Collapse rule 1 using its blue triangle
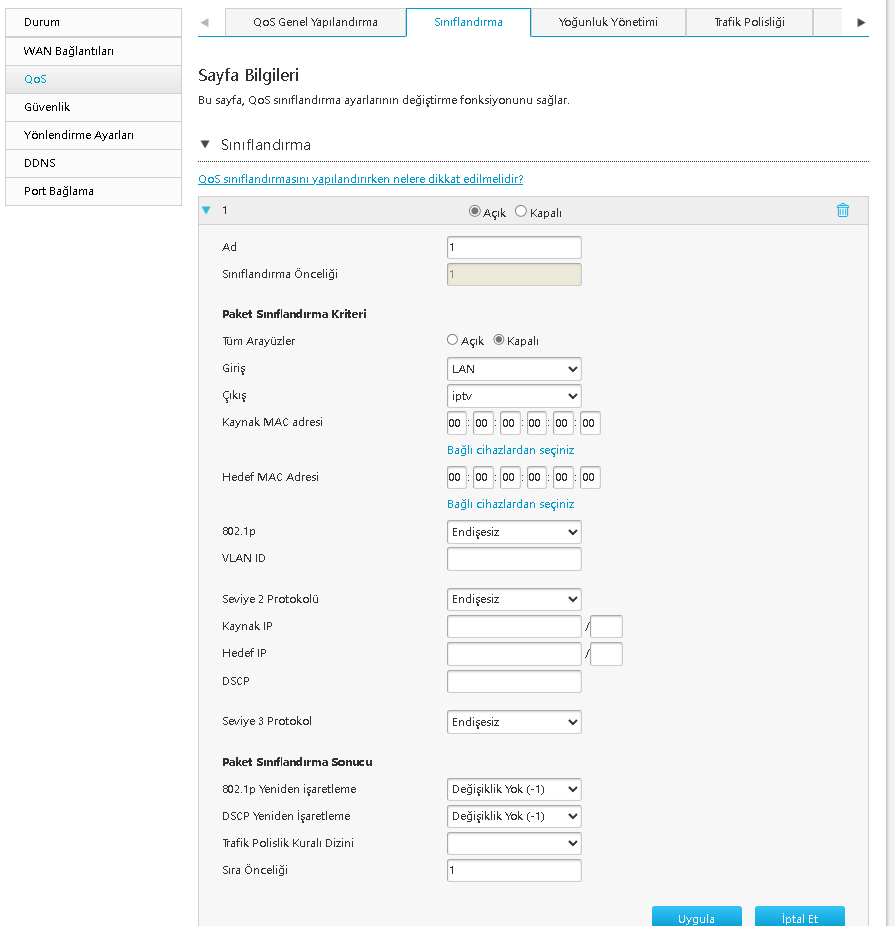 (207, 211)
